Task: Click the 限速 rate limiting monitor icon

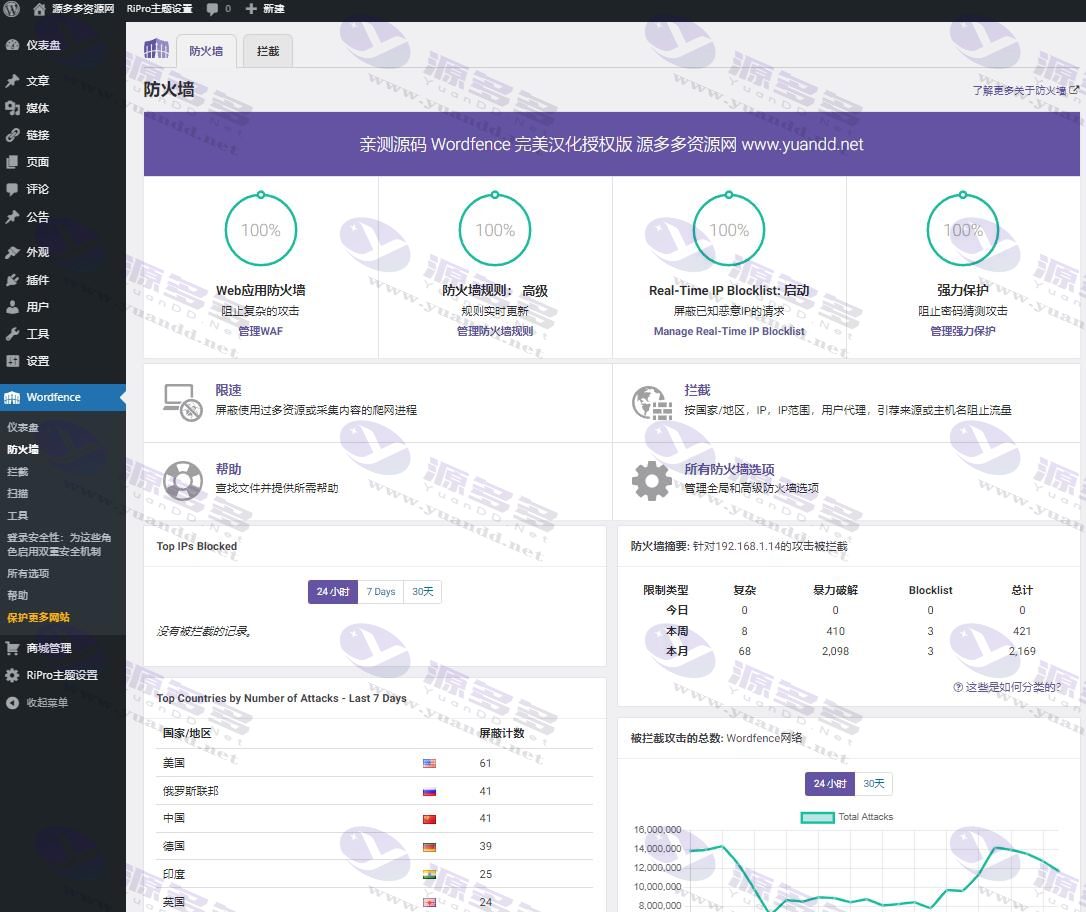Action: point(183,402)
